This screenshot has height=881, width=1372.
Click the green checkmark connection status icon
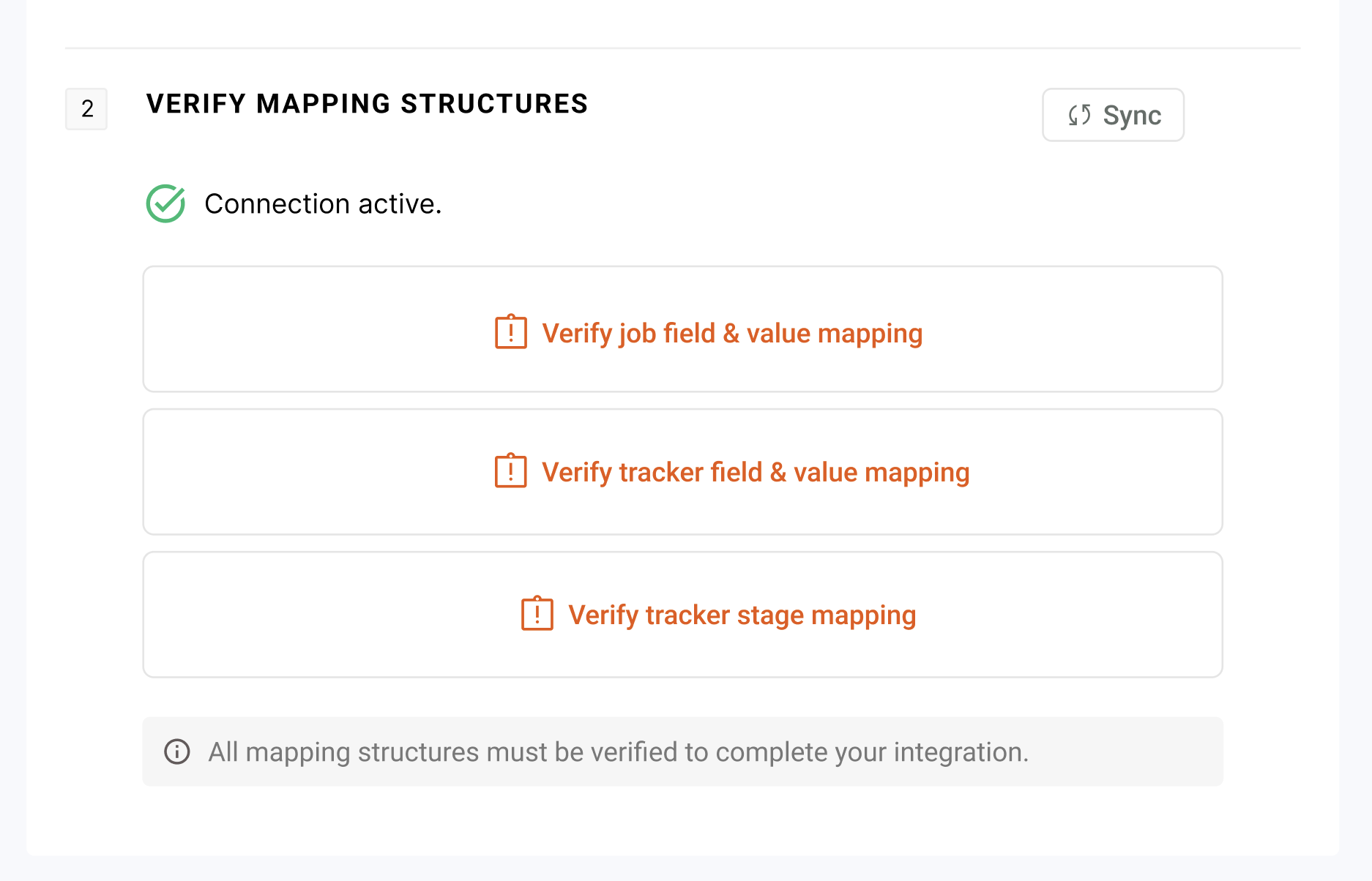click(x=165, y=203)
